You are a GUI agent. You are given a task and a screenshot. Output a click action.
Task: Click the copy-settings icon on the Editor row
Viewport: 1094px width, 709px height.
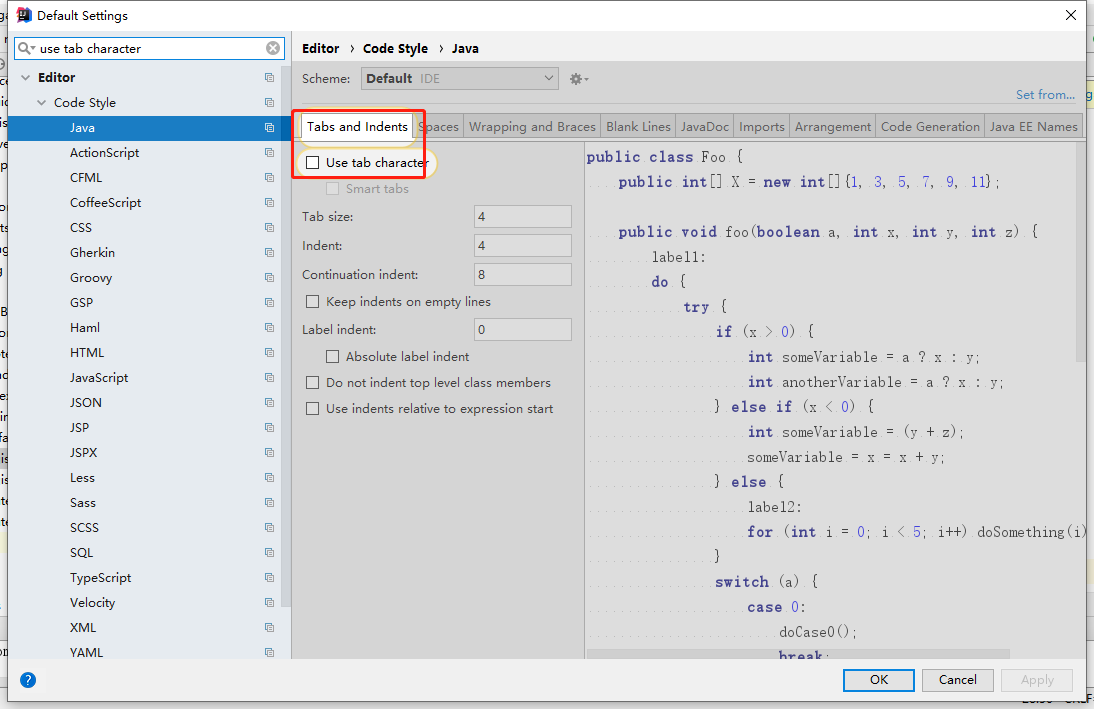coord(269,77)
